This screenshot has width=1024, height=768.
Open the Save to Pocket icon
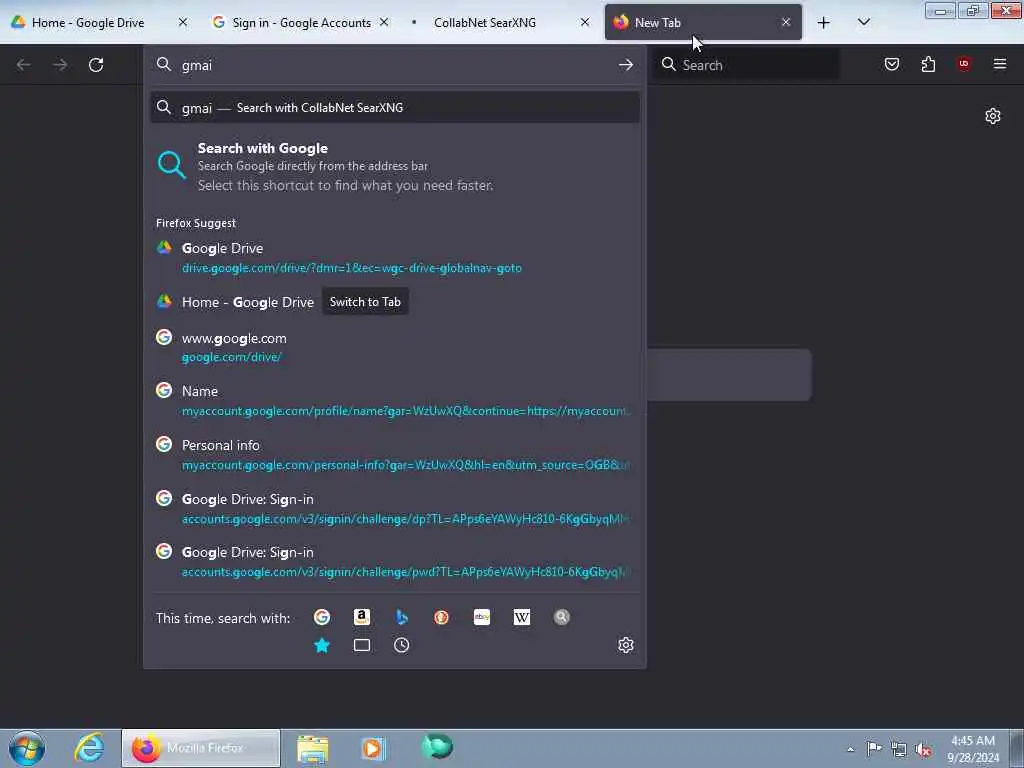click(891, 64)
